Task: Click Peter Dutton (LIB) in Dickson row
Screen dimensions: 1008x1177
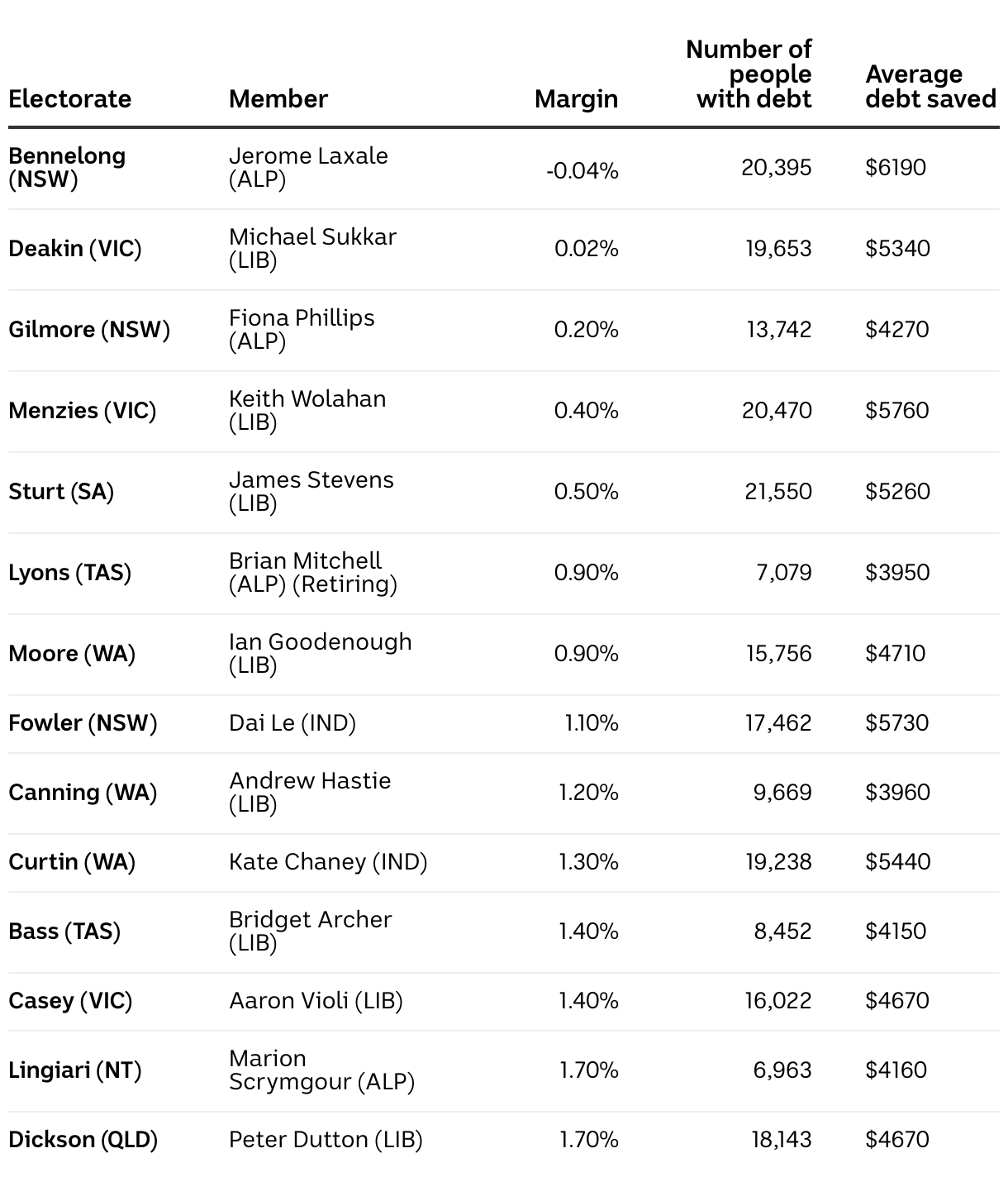Action: 326,1140
